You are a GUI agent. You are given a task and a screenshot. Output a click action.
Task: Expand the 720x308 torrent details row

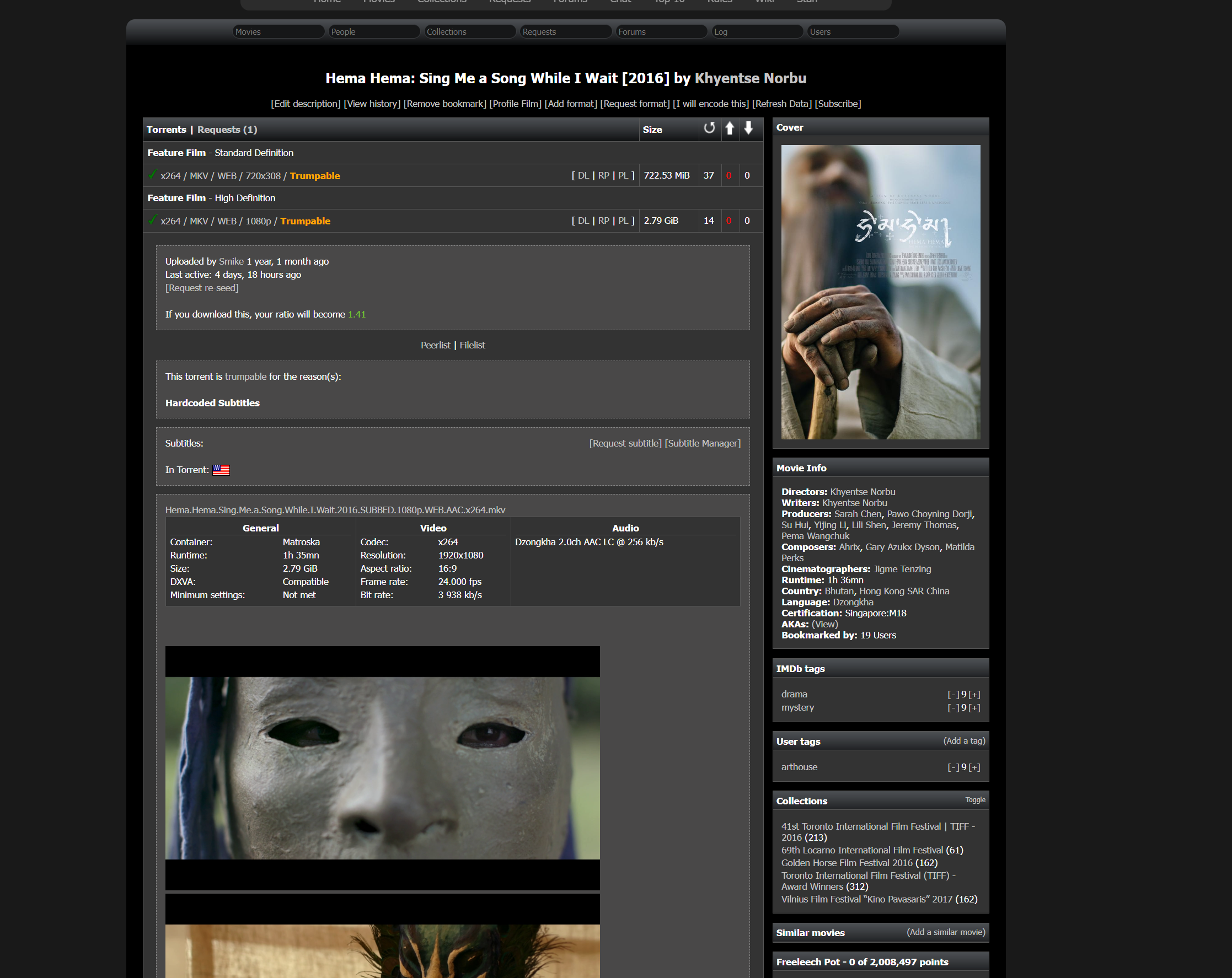(221, 176)
